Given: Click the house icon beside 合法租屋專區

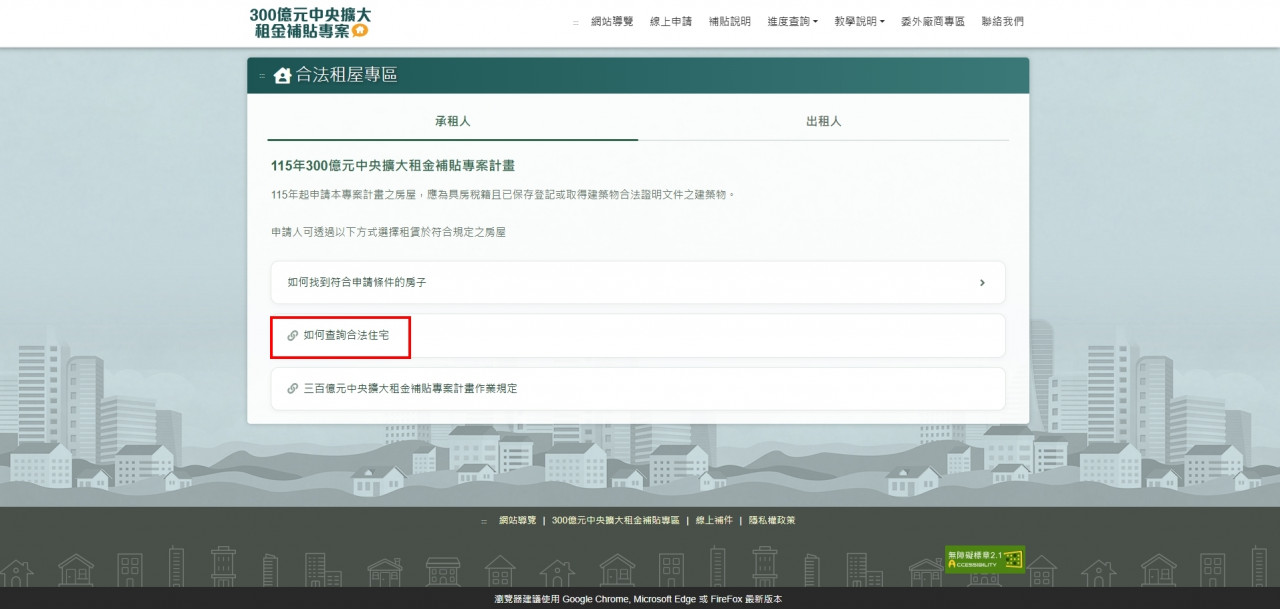Looking at the screenshot, I should 282,76.
